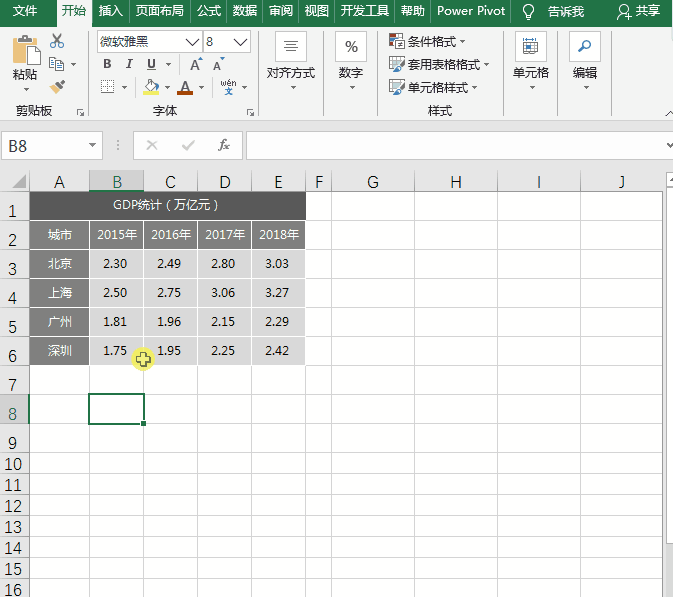Apply yellow fill color bucket

pos(151,87)
